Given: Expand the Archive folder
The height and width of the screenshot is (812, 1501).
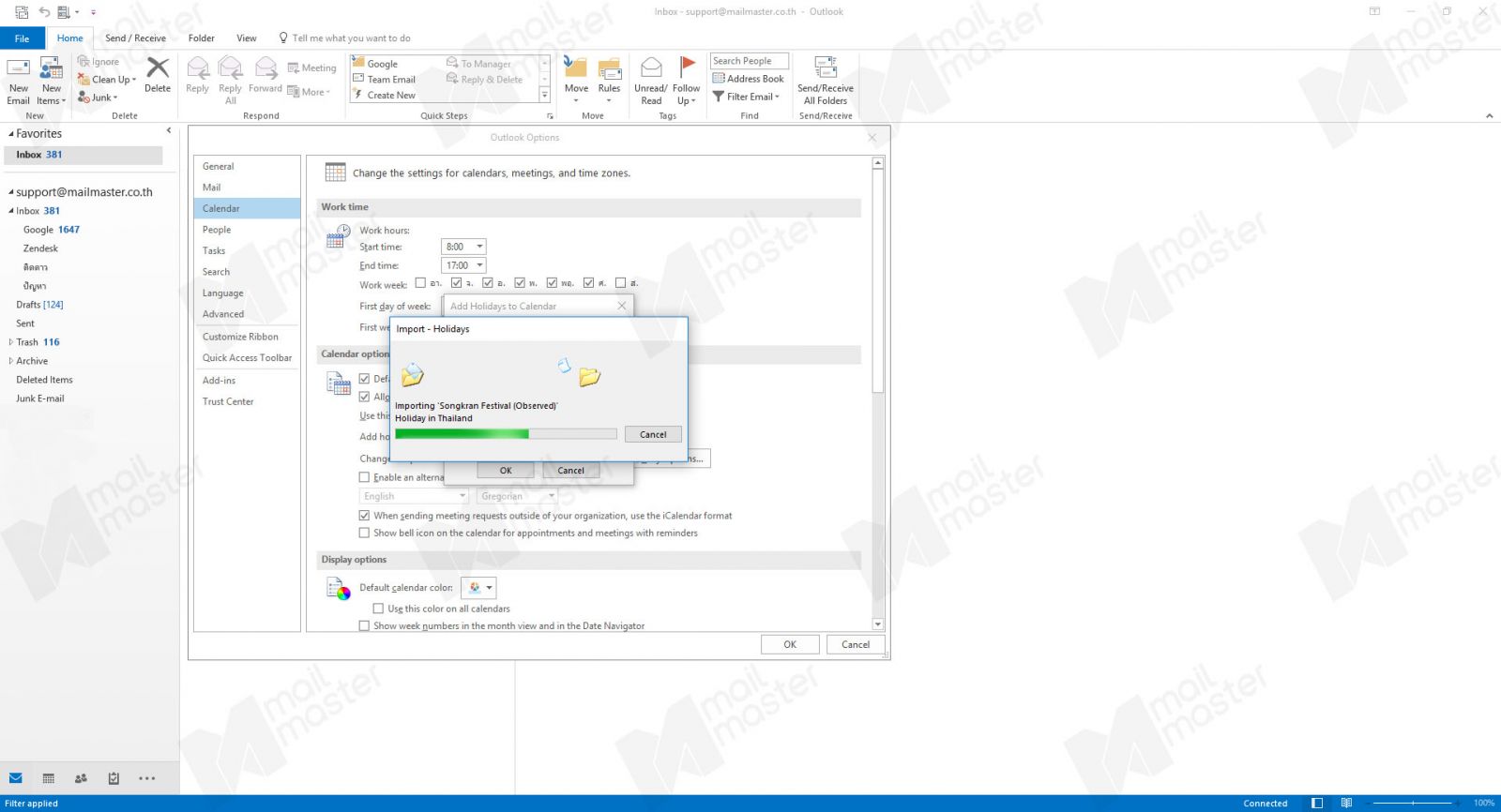Looking at the screenshot, I should tap(11, 361).
